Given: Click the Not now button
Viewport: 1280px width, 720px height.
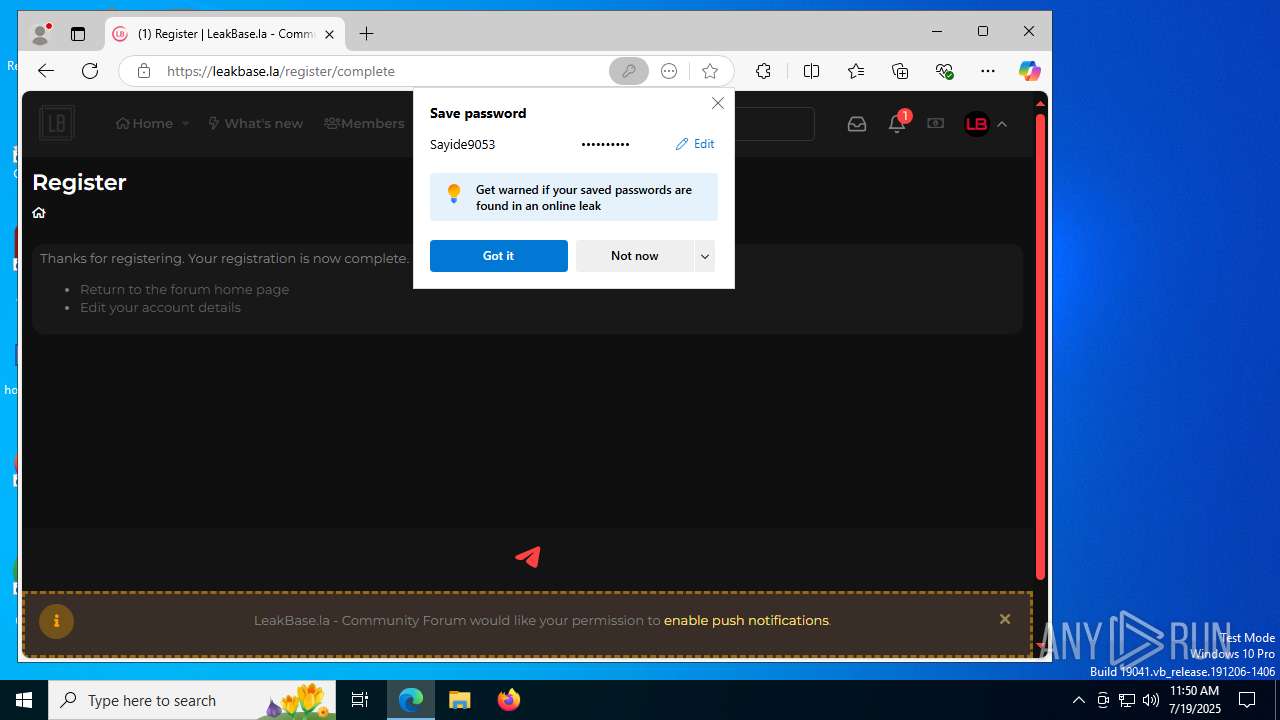Looking at the screenshot, I should point(635,256).
